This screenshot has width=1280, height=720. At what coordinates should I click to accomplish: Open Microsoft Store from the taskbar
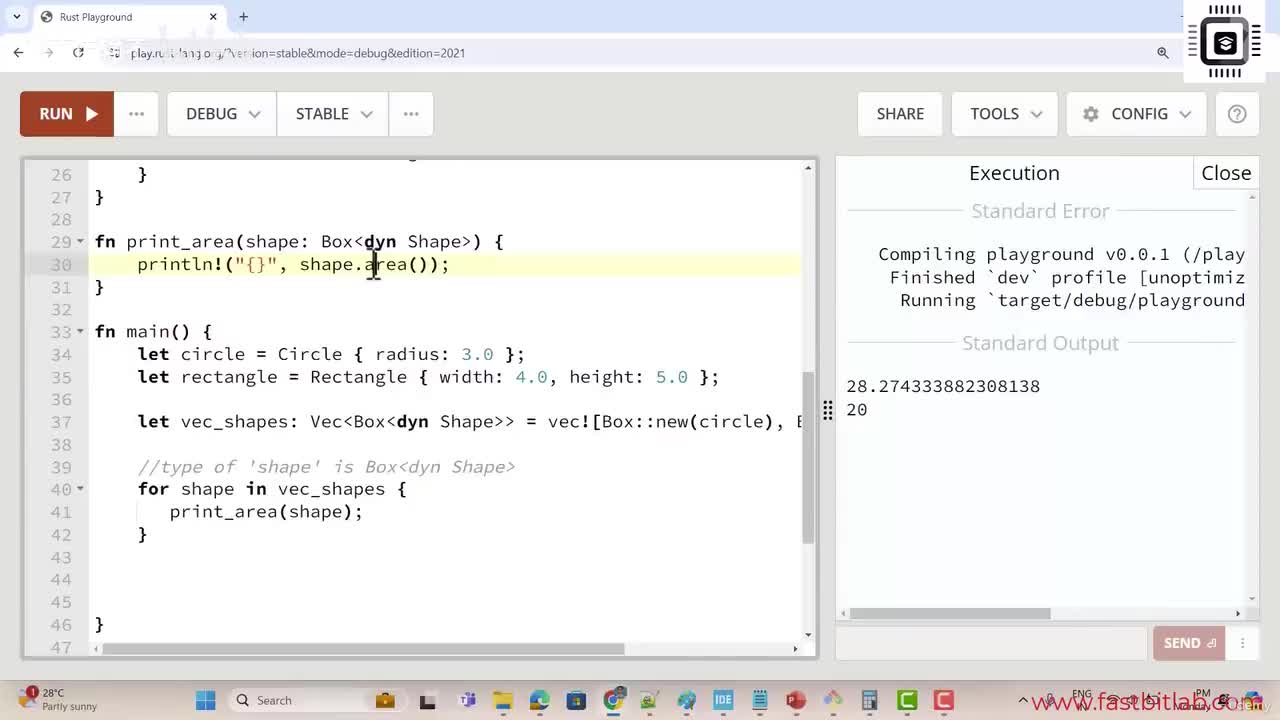click(576, 700)
